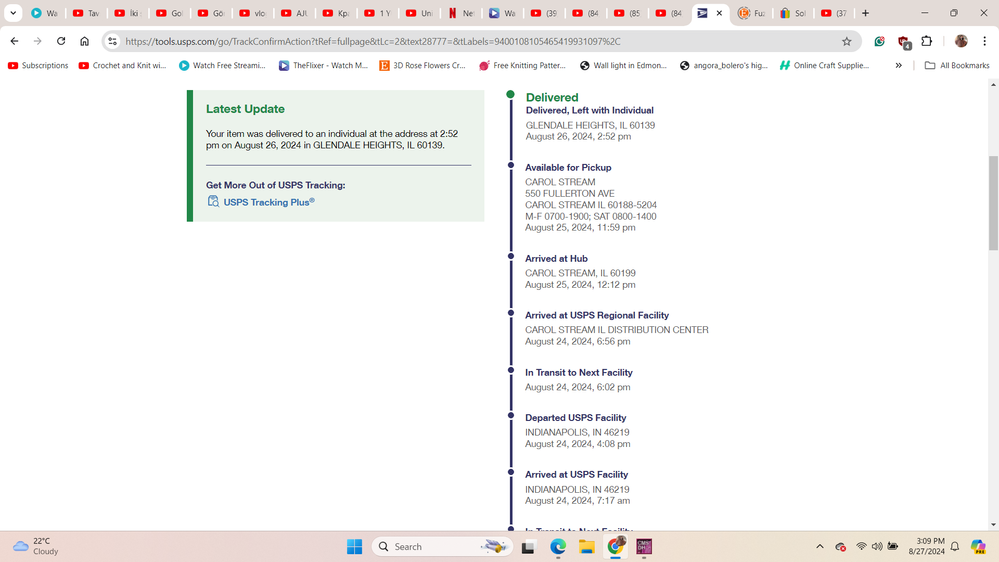The height and width of the screenshot is (562, 999).
Task: Open the Watch Free Streaming bookmark
Action: point(222,65)
